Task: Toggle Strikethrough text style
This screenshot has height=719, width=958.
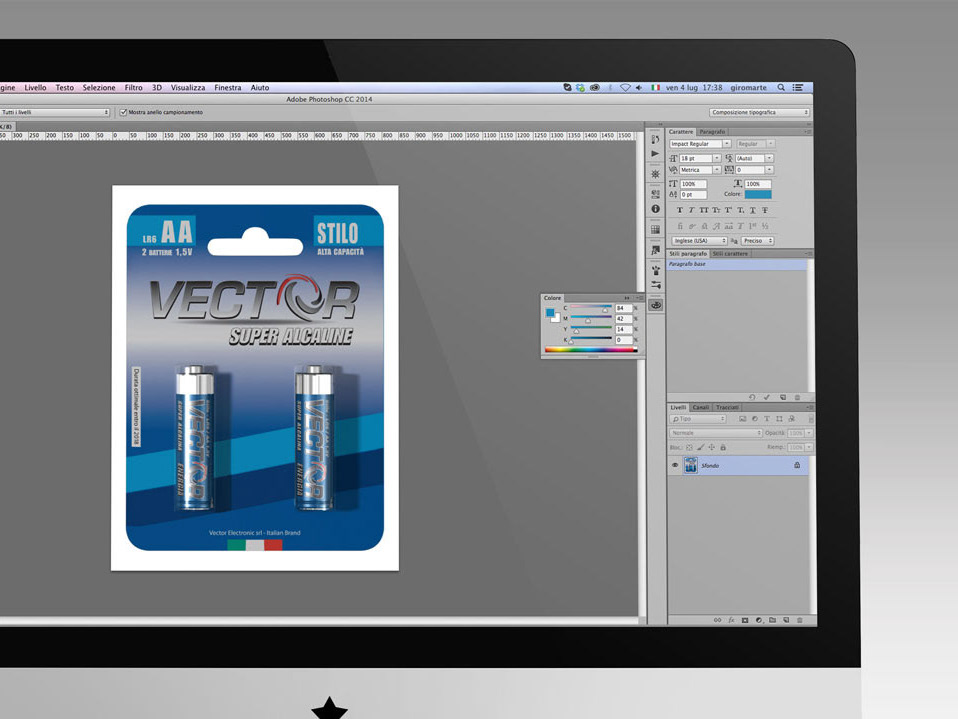Action: coord(765,210)
